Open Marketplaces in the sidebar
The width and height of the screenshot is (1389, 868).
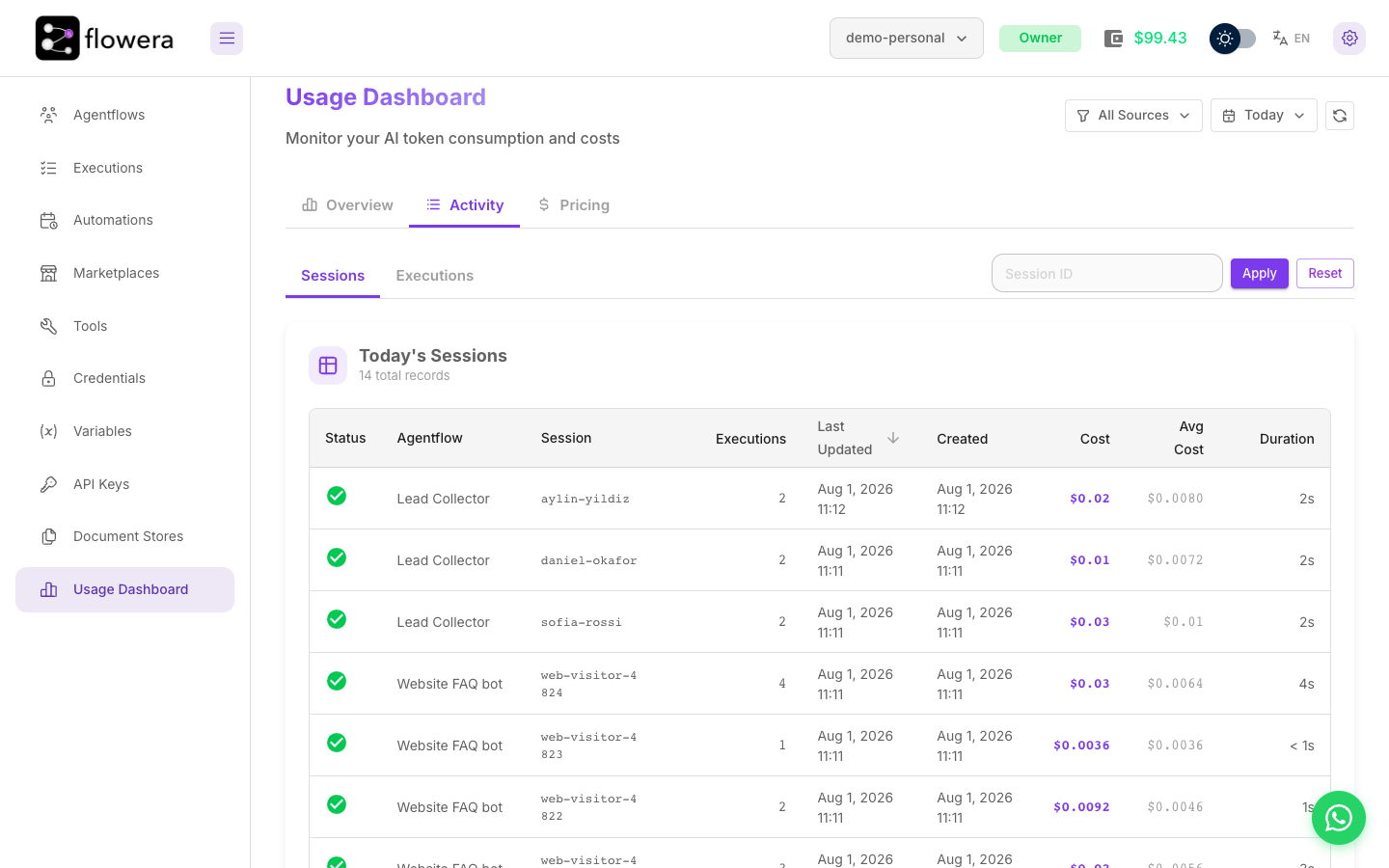tap(124, 273)
